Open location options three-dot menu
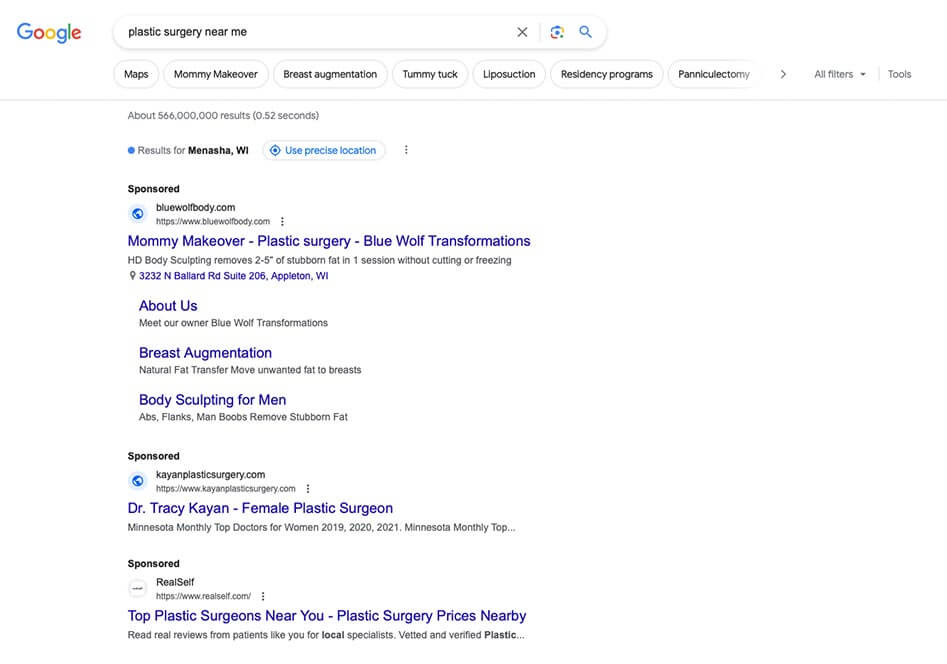The height and width of the screenshot is (664, 947). point(406,150)
